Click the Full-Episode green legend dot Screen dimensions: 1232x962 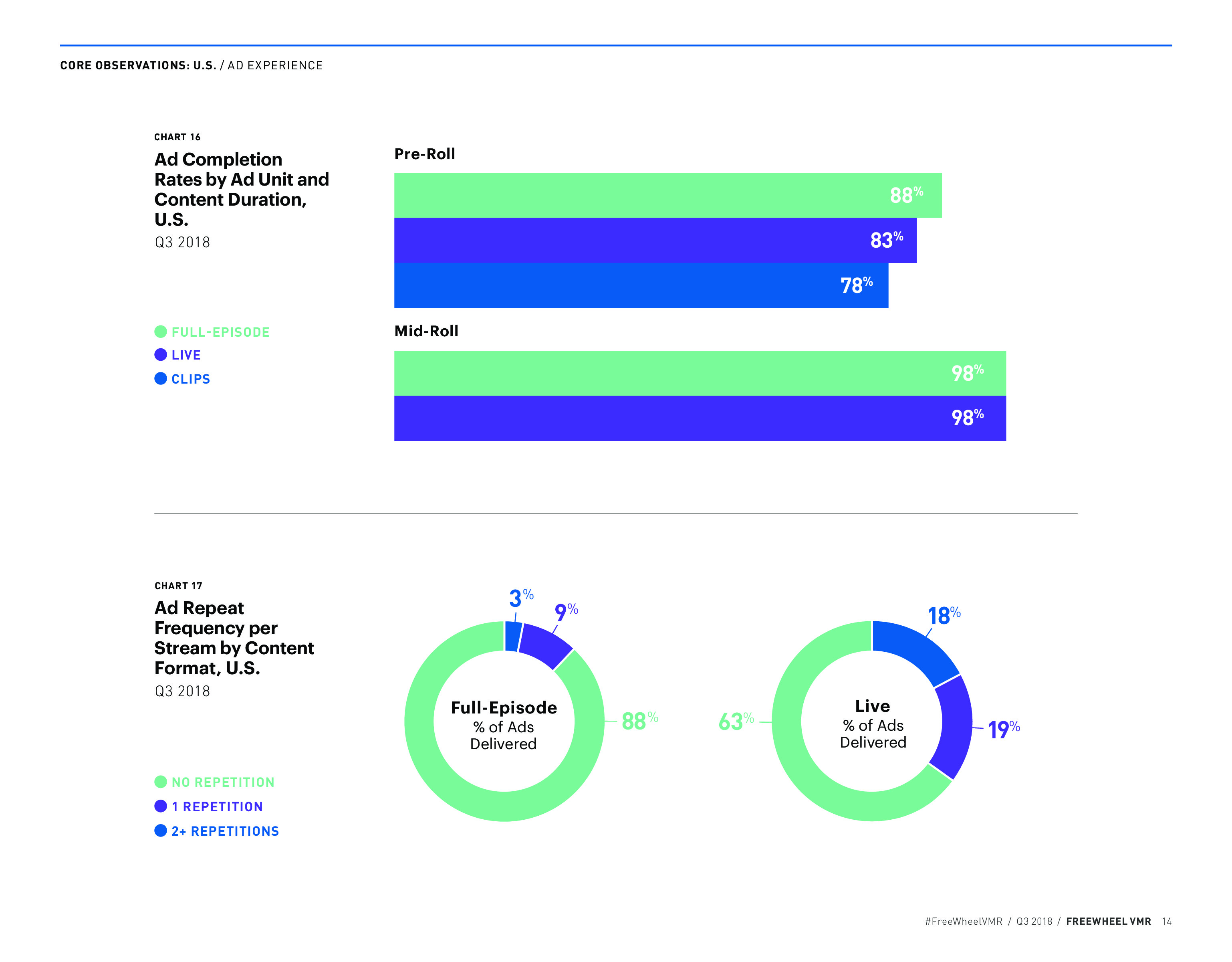point(161,332)
